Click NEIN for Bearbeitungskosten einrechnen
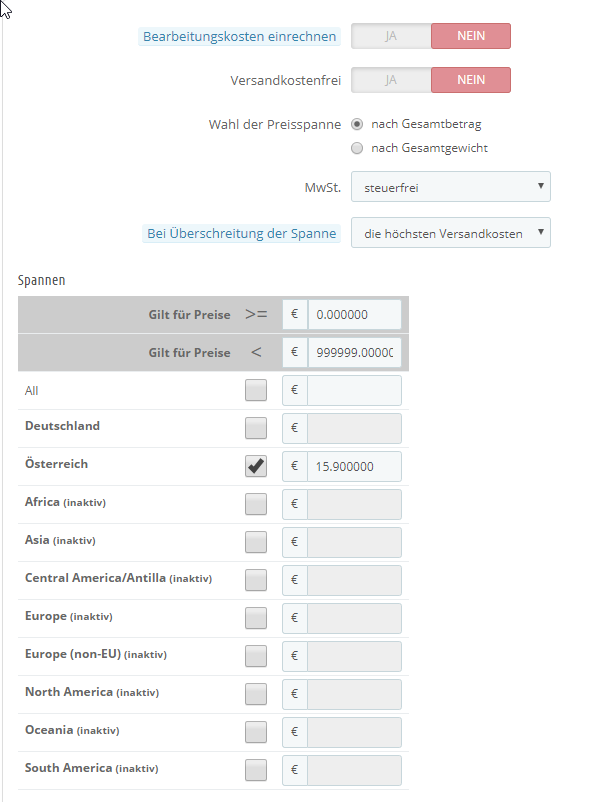This screenshot has width=614, height=802. click(x=470, y=37)
